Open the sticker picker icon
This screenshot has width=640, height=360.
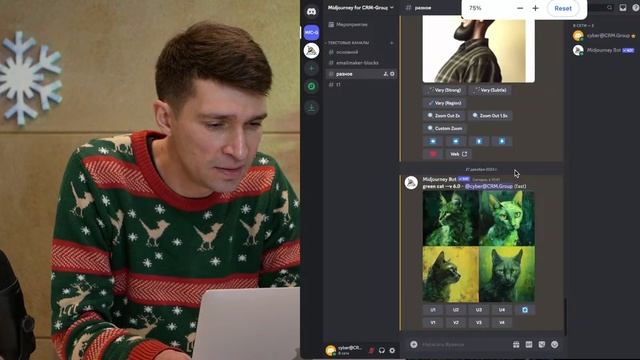pos(542,344)
